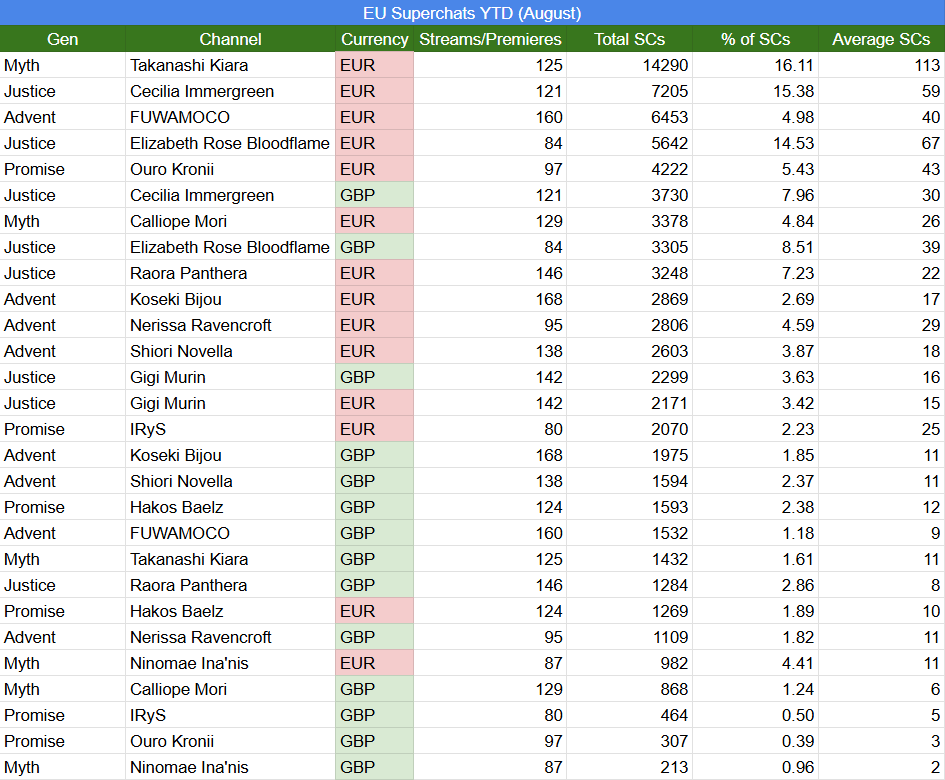Select the 'Currency' column header
The width and height of the screenshot is (945, 780).
coord(374,39)
